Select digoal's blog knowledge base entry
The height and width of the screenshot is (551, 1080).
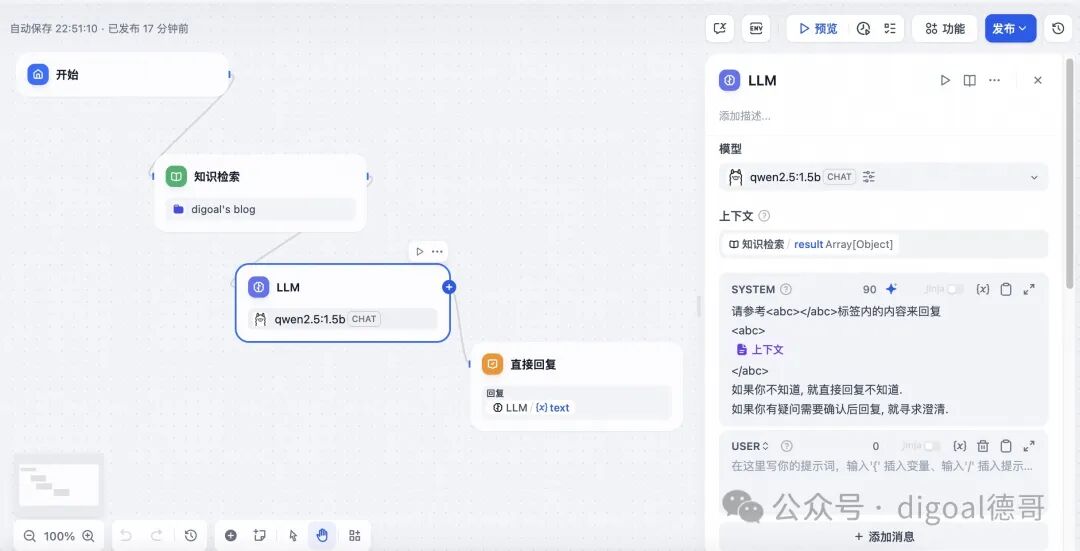(x=260, y=209)
